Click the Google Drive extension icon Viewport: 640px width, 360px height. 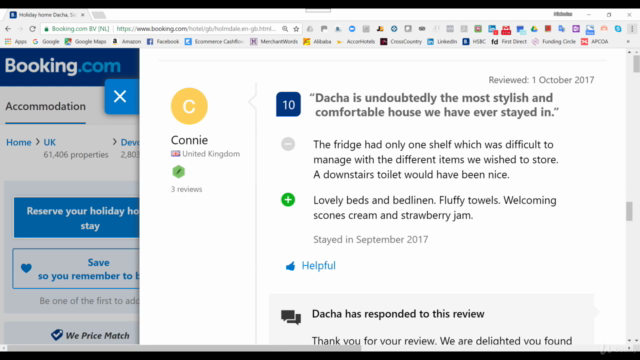534,29
